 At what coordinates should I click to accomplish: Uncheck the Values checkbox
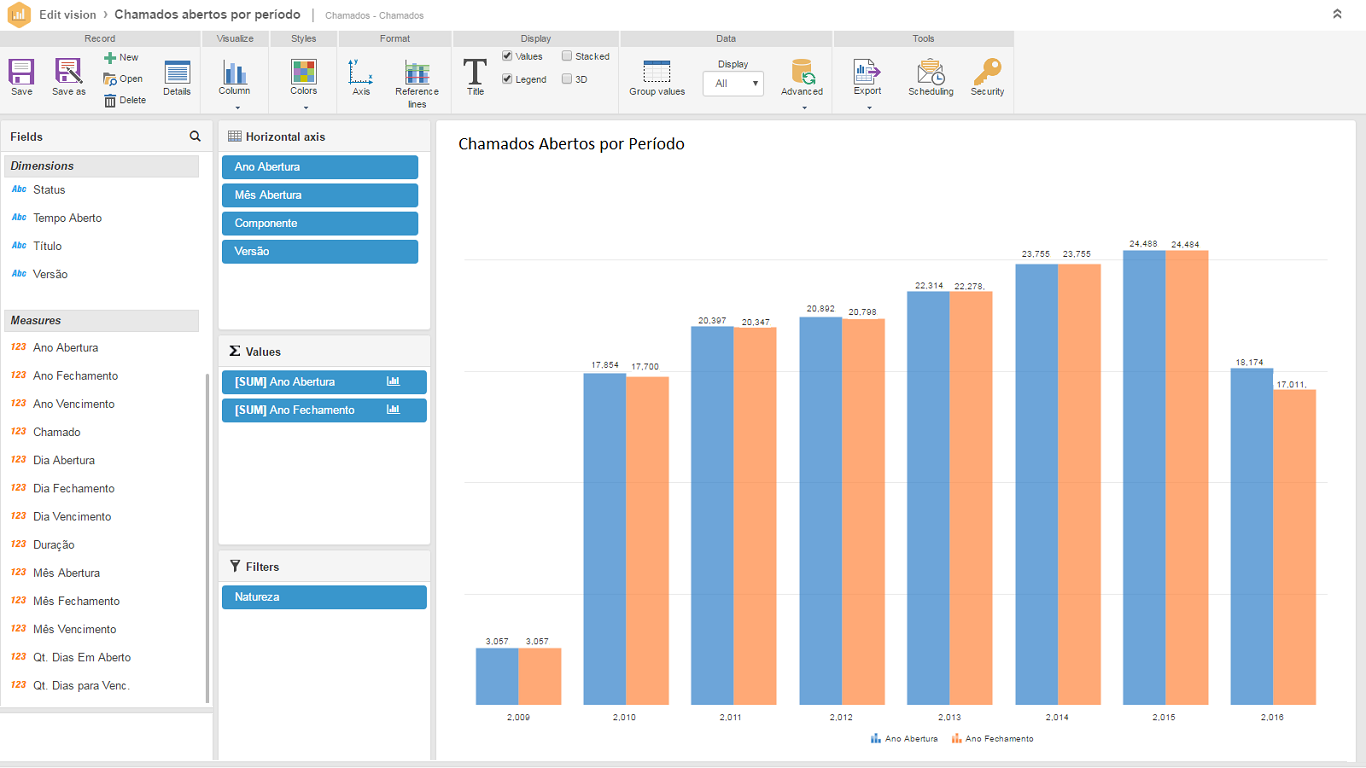tap(508, 57)
